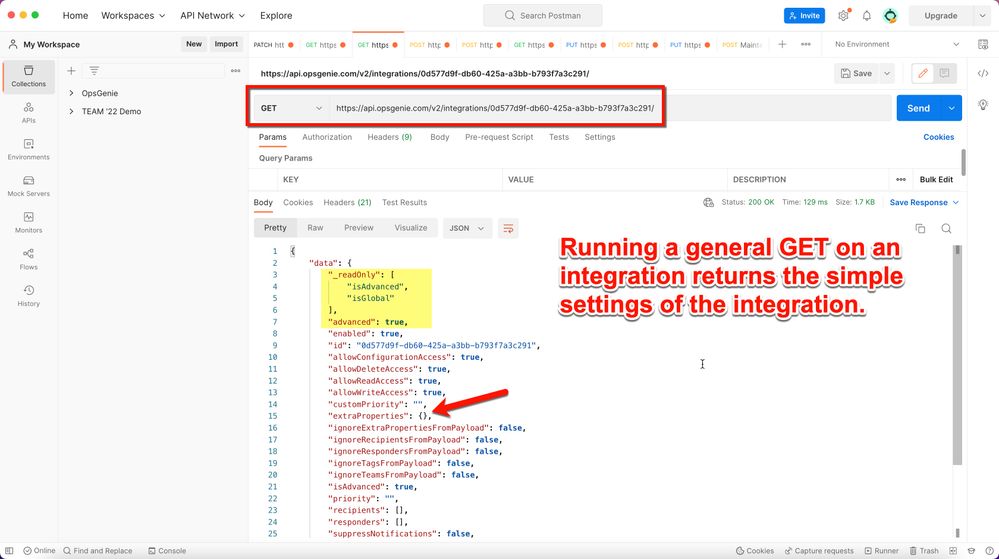This screenshot has width=999, height=559.
Task: Open the History sidebar panel
Action: click(x=29, y=296)
